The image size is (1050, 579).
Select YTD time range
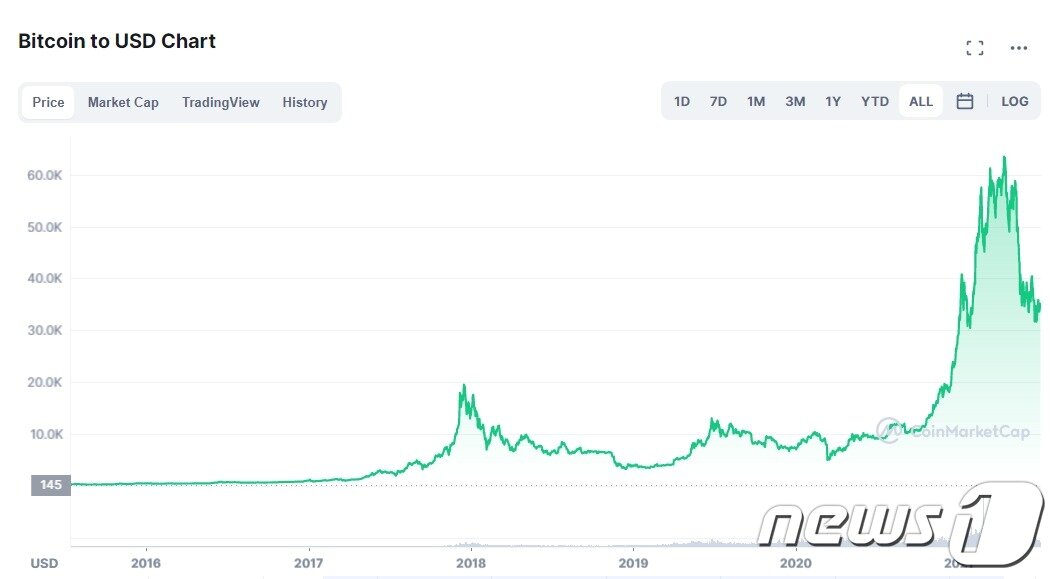[x=875, y=101]
